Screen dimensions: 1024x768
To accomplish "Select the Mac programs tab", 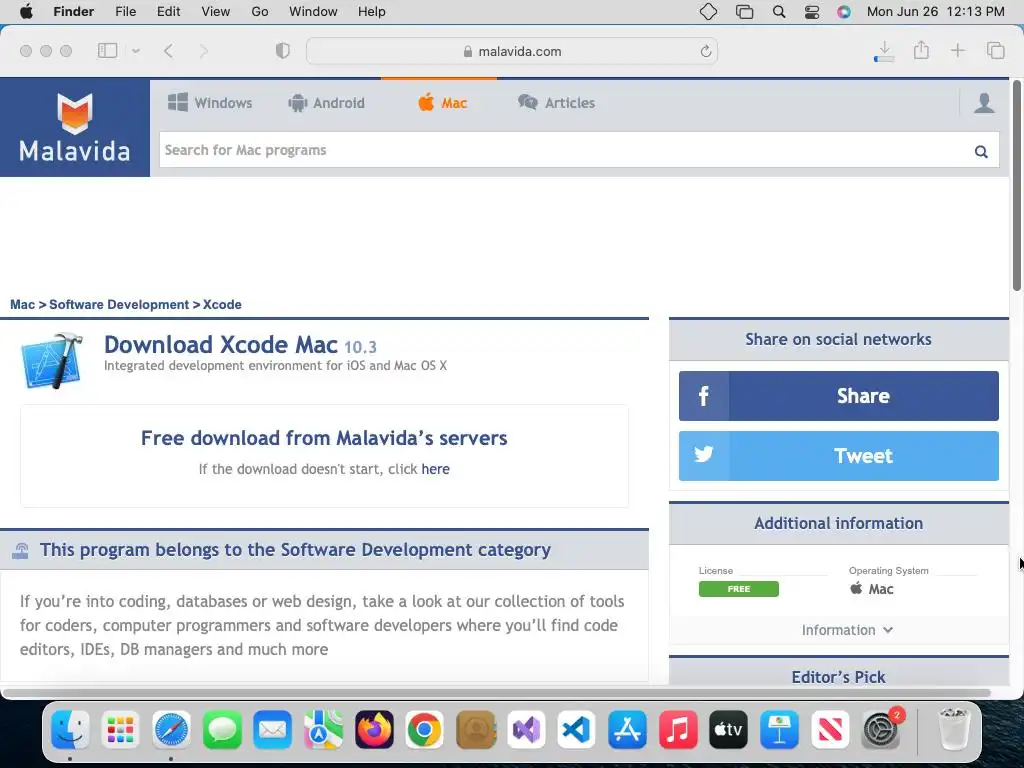I will coord(442,103).
